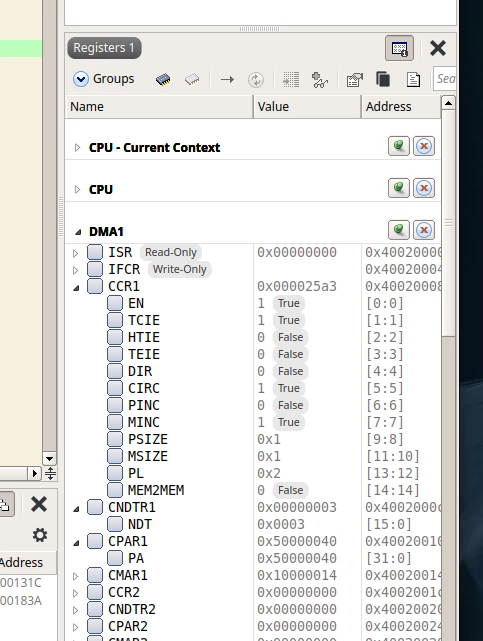Click the circular refresh toolbar icon
The width and height of the screenshot is (483, 641).
click(256, 79)
